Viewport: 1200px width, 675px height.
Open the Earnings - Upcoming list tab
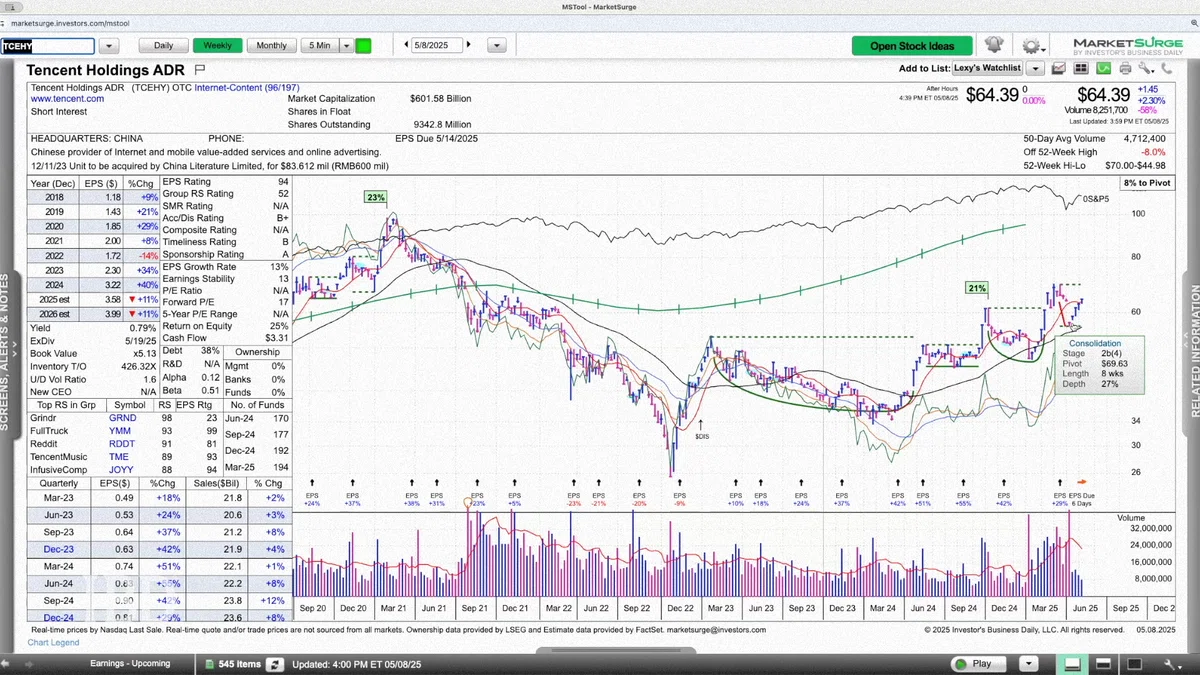tap(130, 663)
